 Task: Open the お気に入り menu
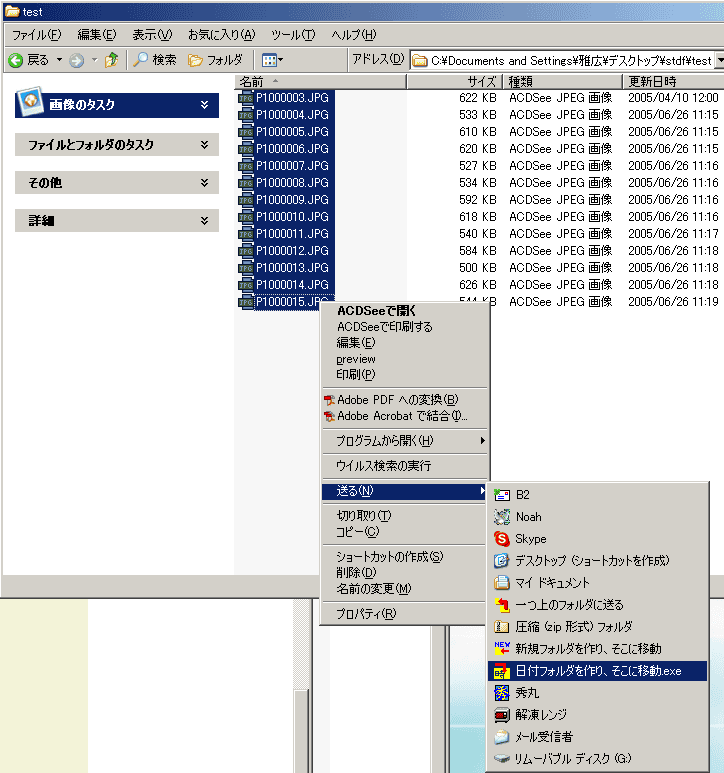coord(221,35)
